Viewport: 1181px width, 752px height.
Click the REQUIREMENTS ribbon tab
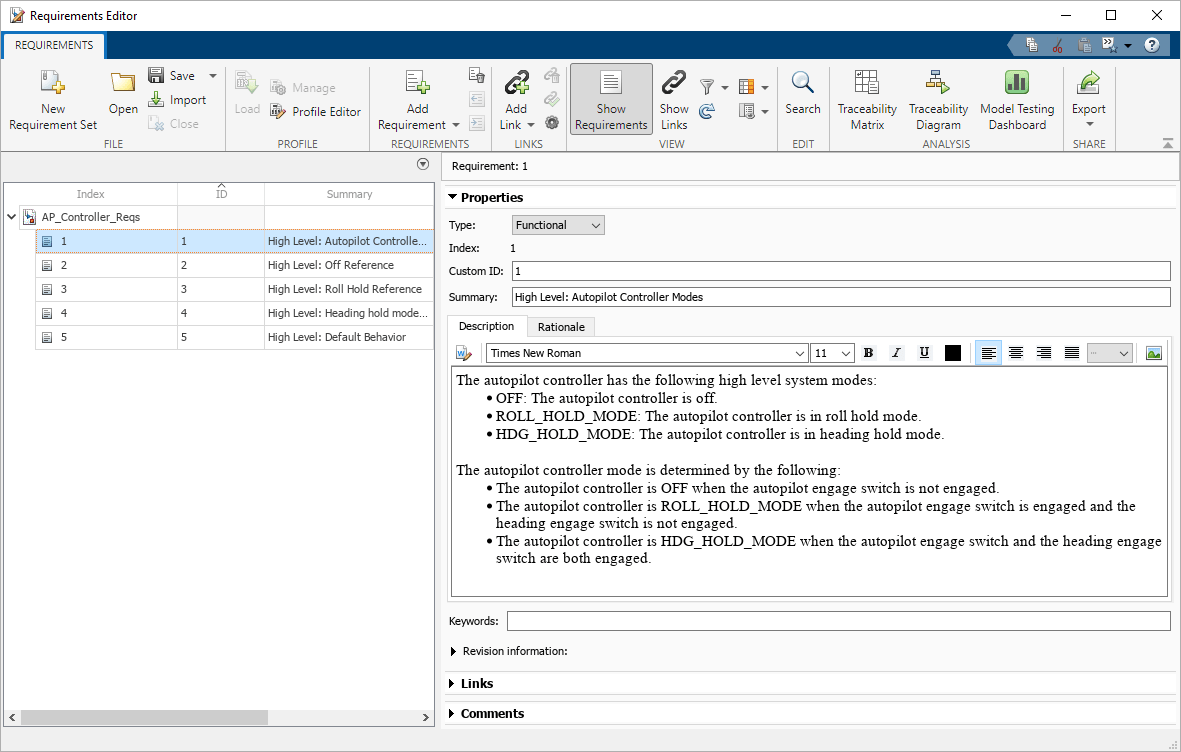[x=53, y=45]
